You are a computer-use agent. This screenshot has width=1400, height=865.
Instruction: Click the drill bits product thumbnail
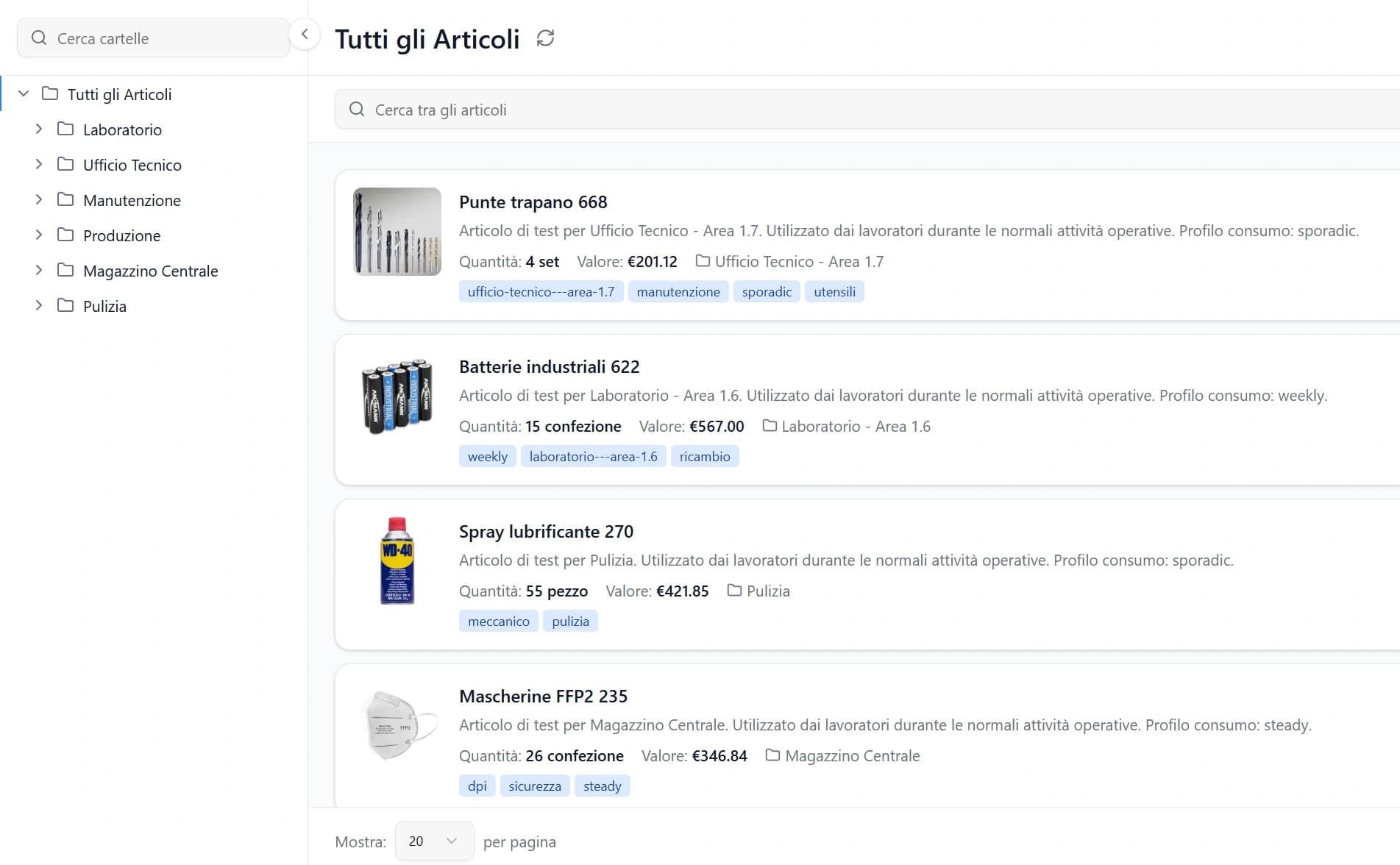(397, 232)
